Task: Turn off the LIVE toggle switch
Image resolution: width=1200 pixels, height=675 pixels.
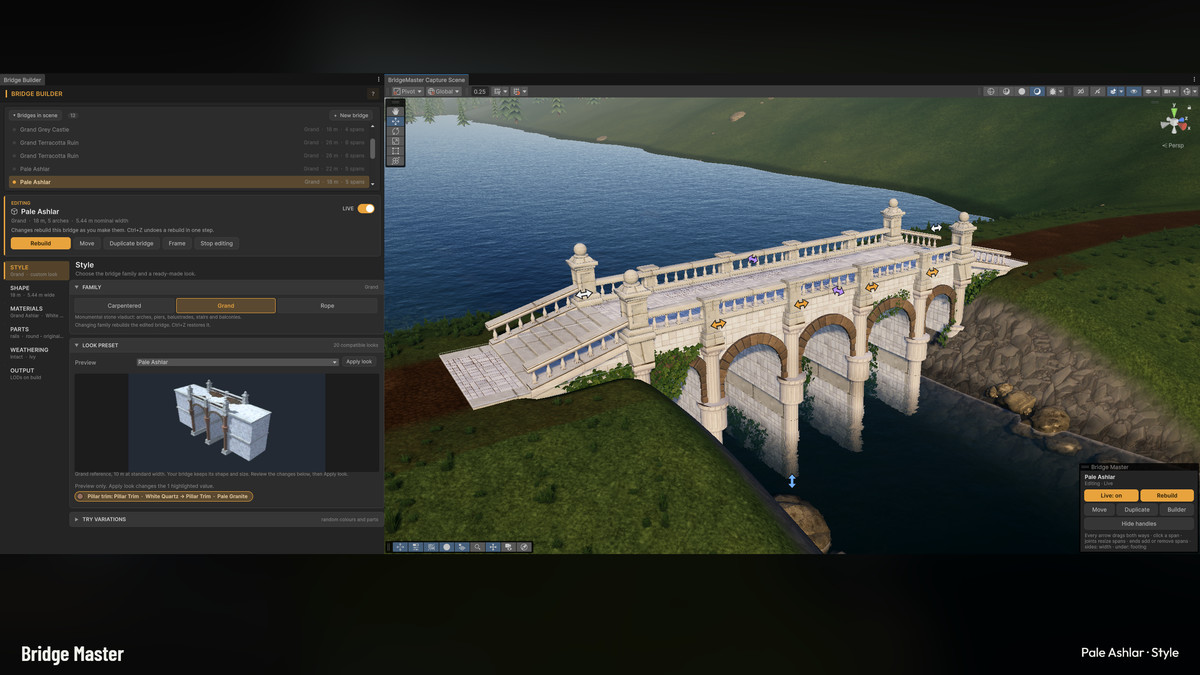Action: point(366,209)
